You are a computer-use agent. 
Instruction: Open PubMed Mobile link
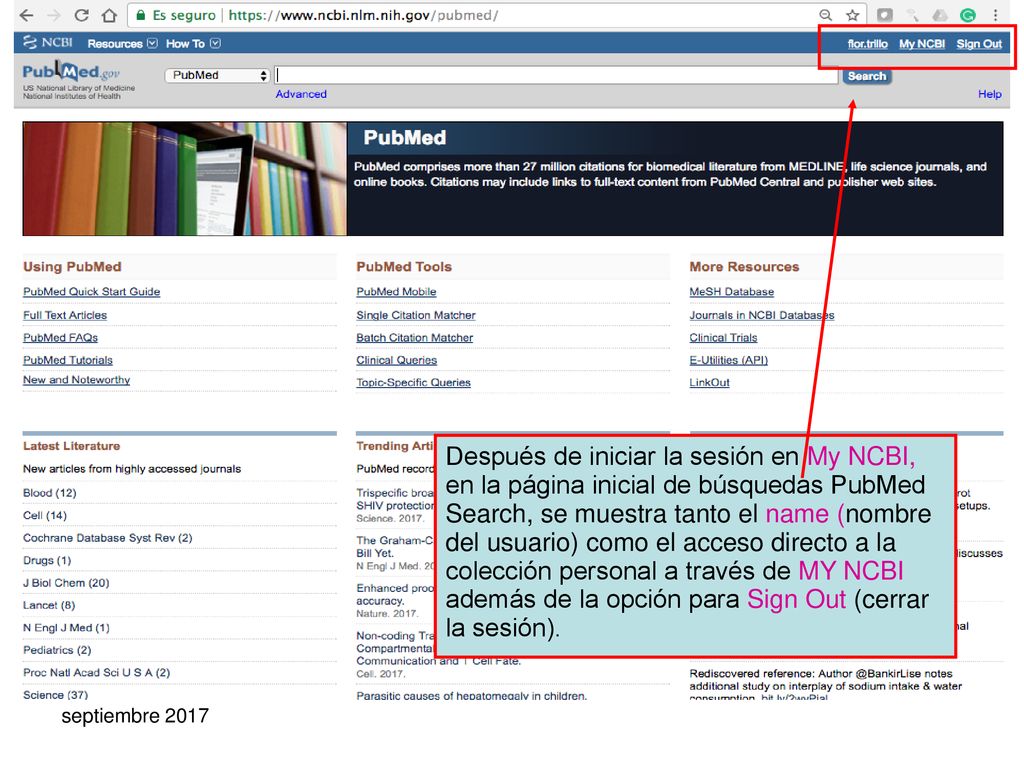tap(396, 292)
